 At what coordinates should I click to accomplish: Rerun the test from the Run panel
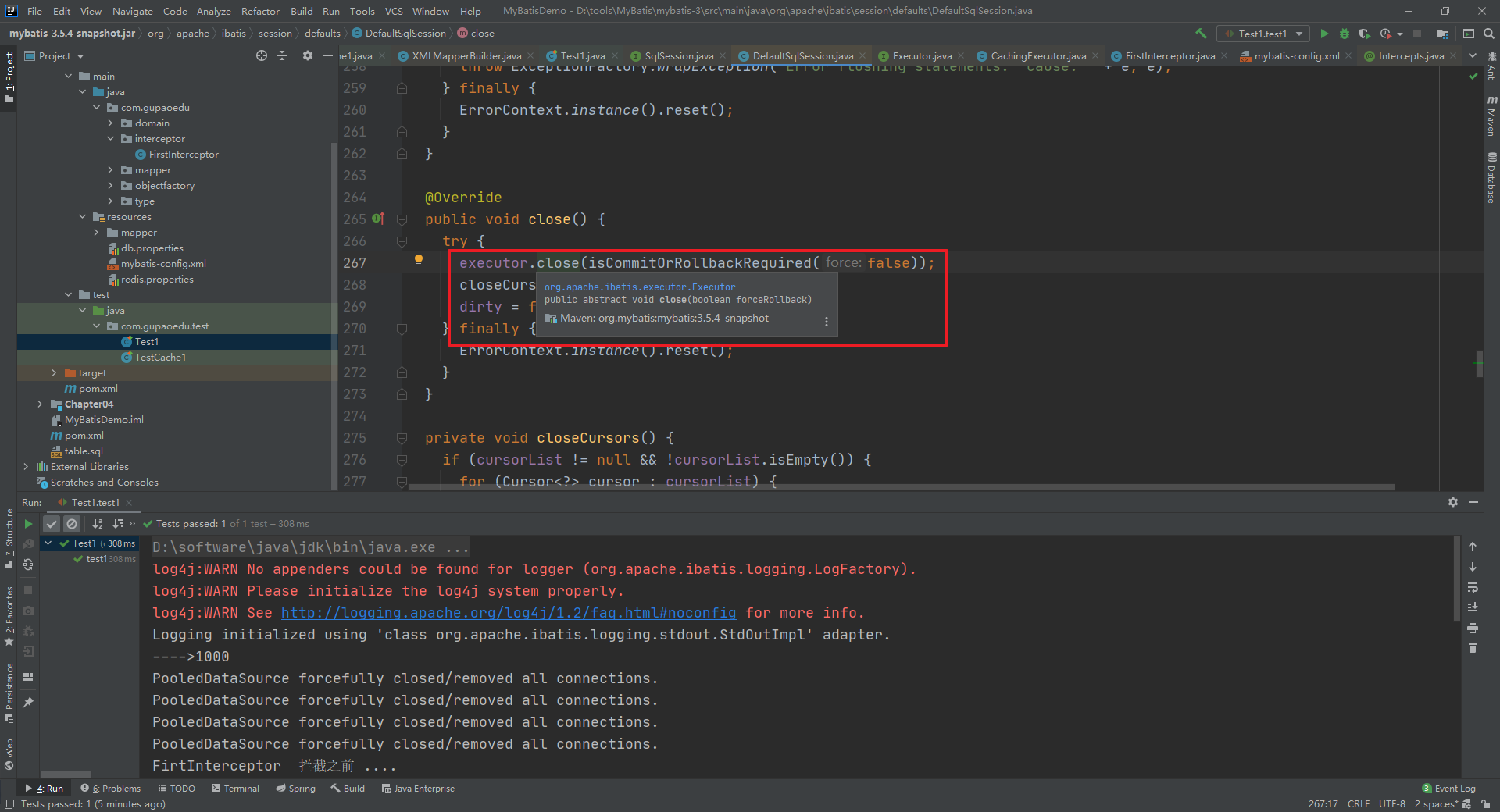[28, 524]
